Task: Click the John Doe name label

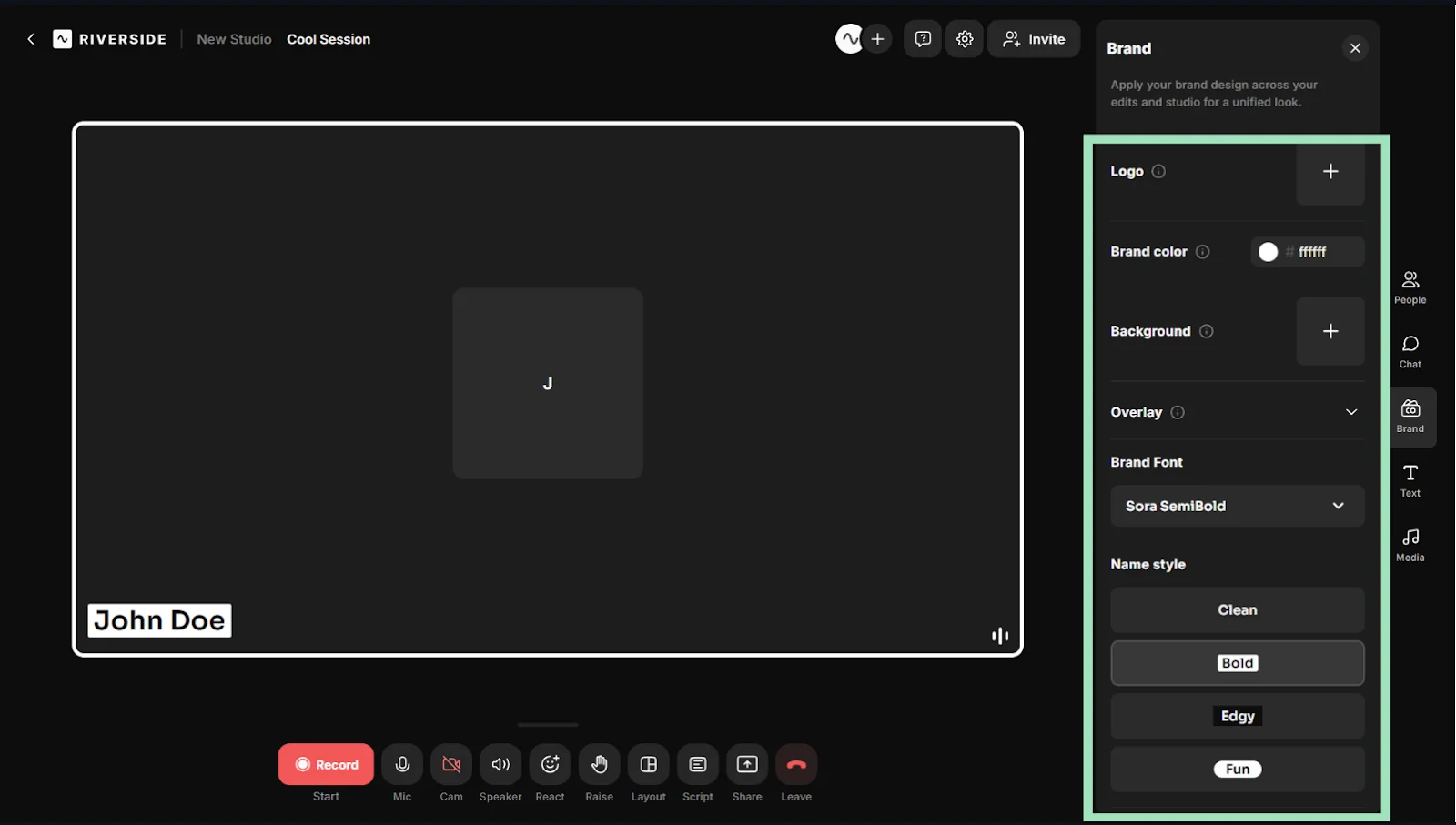Action: [159, 620]
